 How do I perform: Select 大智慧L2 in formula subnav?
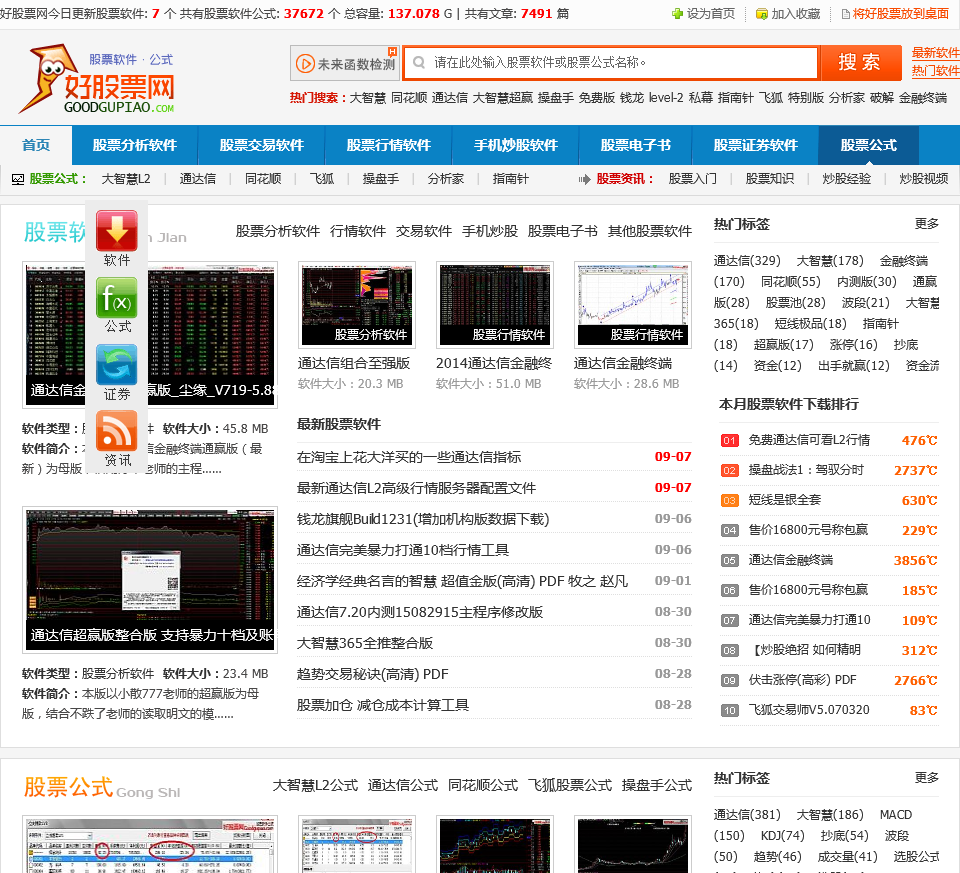click(126, 179)
